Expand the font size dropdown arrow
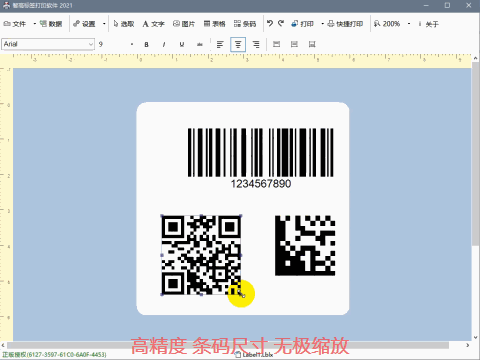 click(x=132, y=44)
